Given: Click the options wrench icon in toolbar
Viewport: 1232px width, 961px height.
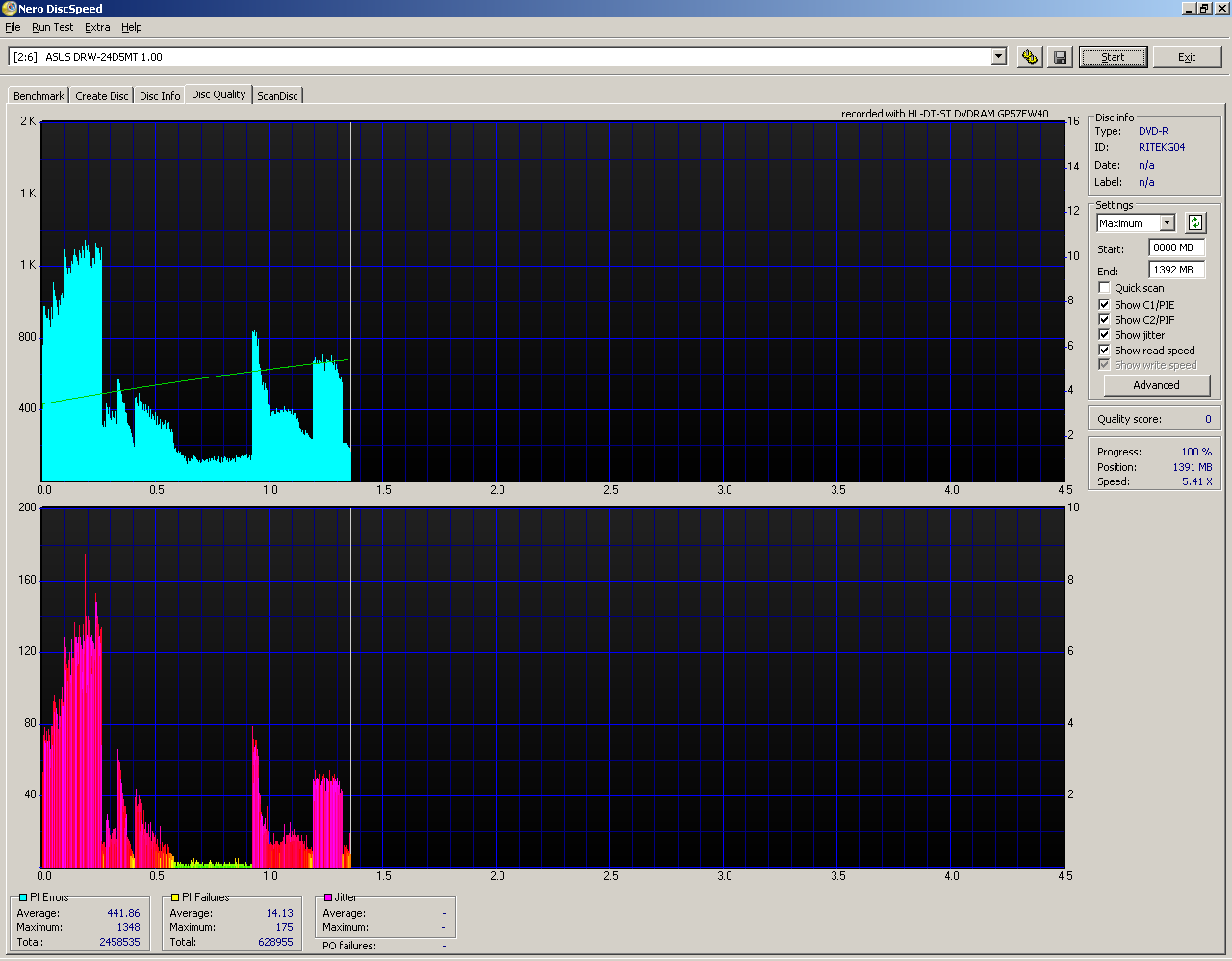Looking at the screenshot, I should pyautogui.click(x=1030, y=57).
